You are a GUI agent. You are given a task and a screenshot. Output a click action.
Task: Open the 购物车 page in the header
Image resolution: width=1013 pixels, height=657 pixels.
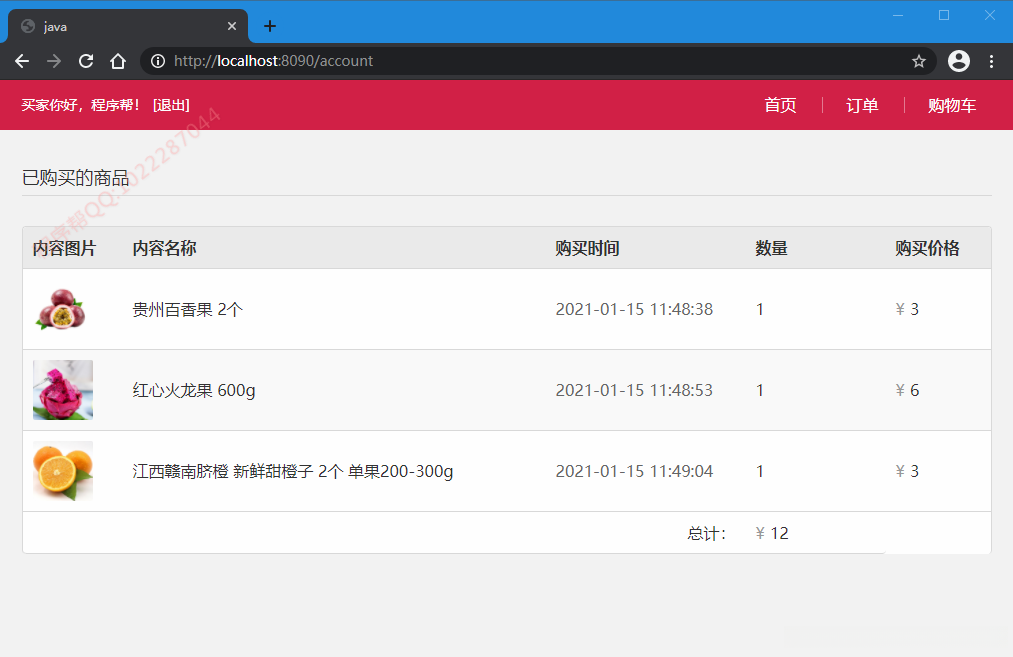[952, 105]
